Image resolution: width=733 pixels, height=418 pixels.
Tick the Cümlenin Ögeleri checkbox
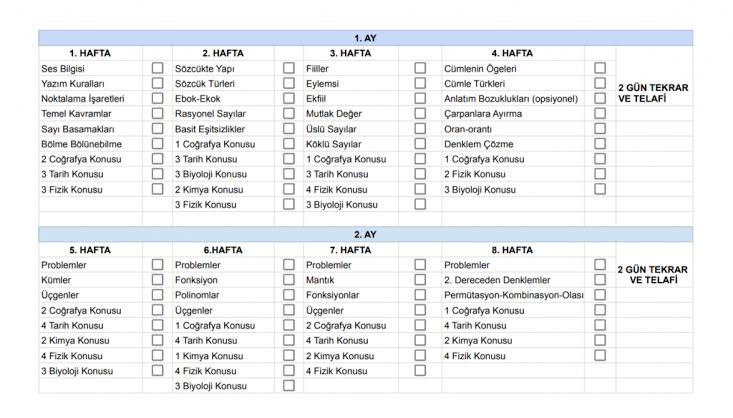[600, 69]
